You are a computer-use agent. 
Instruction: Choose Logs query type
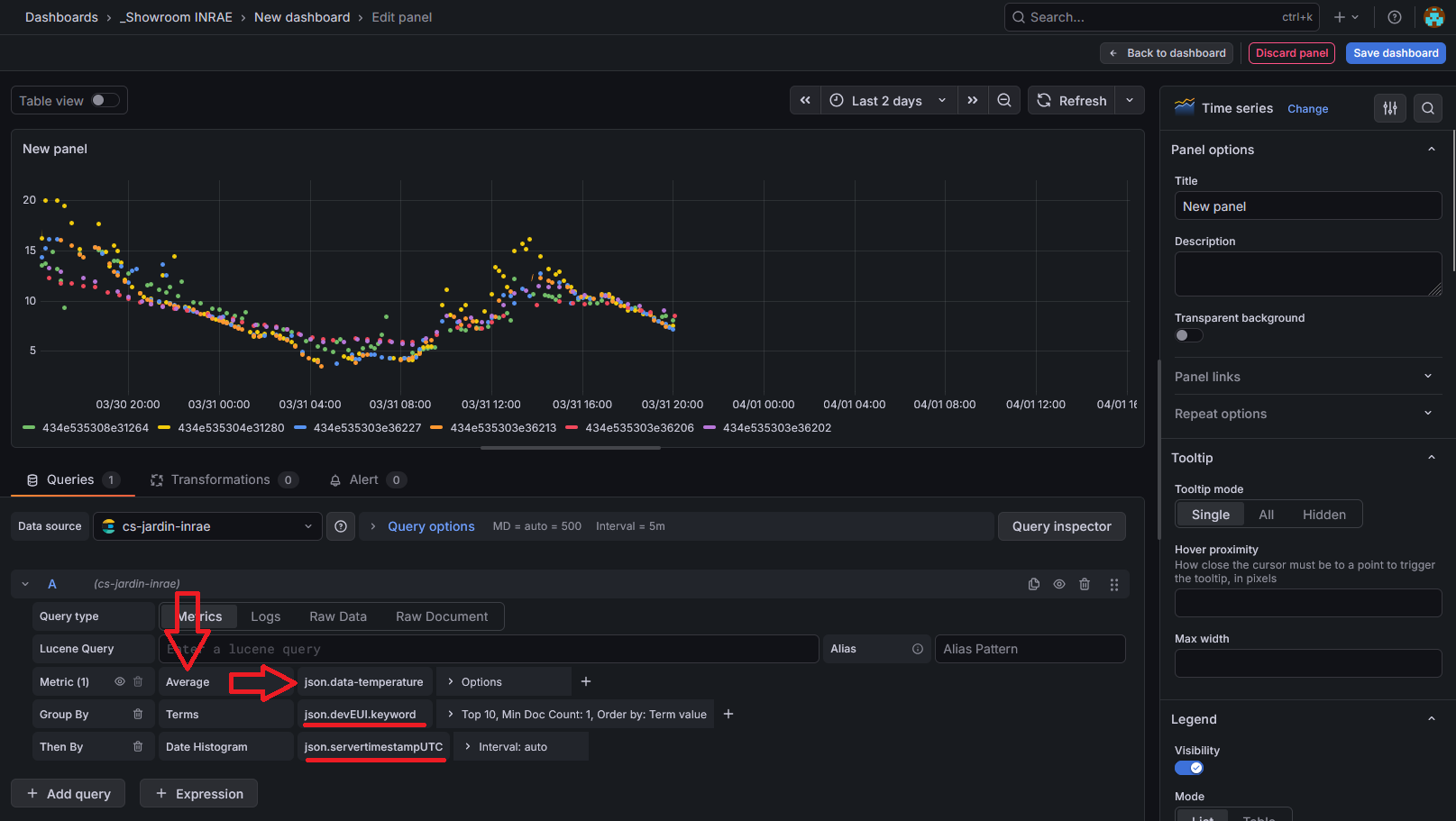pyautogui.click(x=265, y=616)
